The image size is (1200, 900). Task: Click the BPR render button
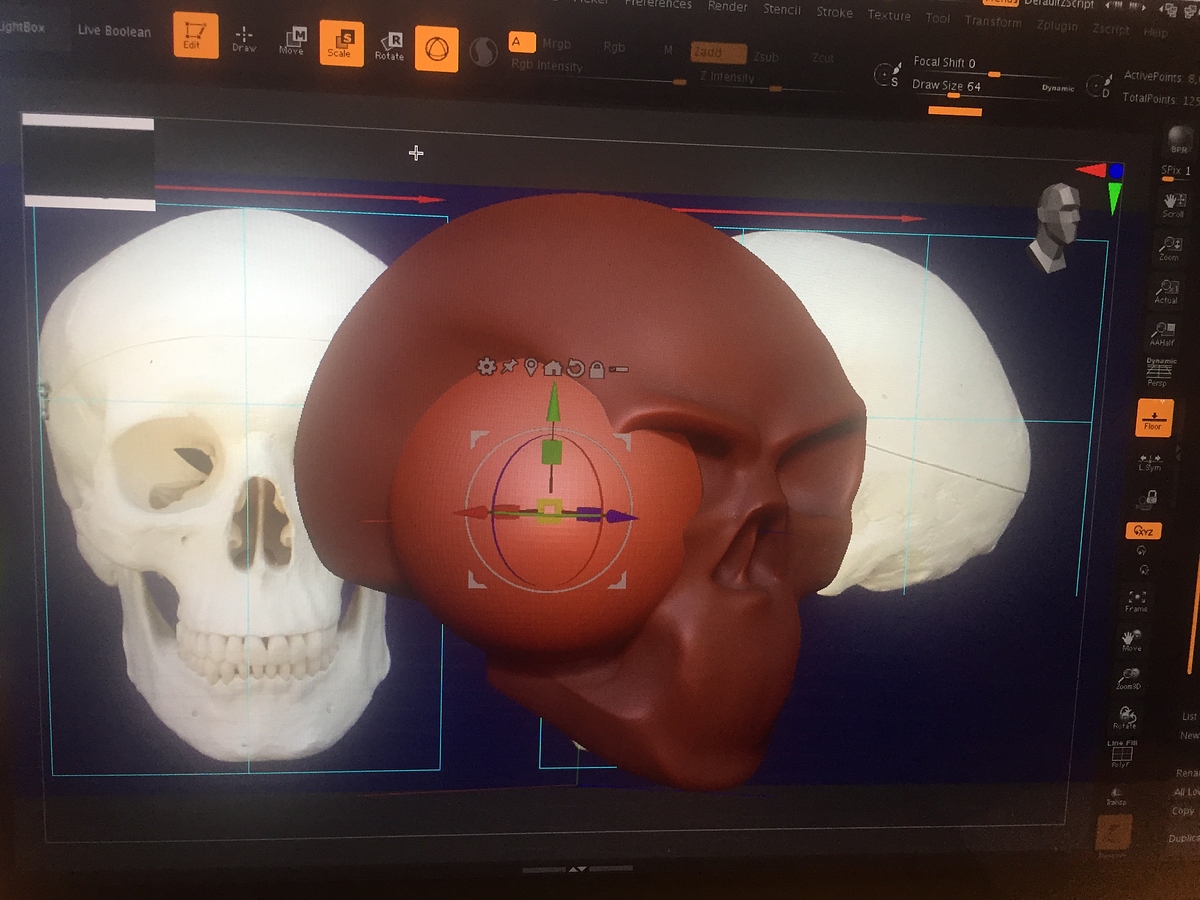click(1180, 138)
